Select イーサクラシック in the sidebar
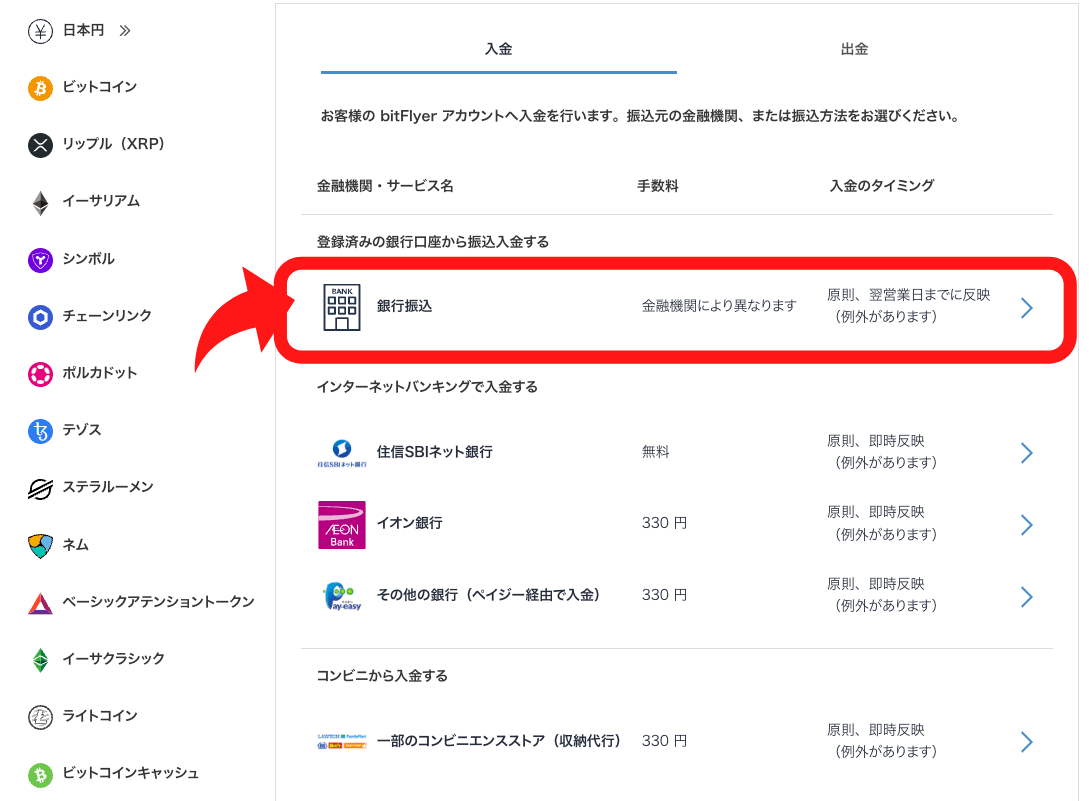Screen dimensions: 1089x801 114,659
